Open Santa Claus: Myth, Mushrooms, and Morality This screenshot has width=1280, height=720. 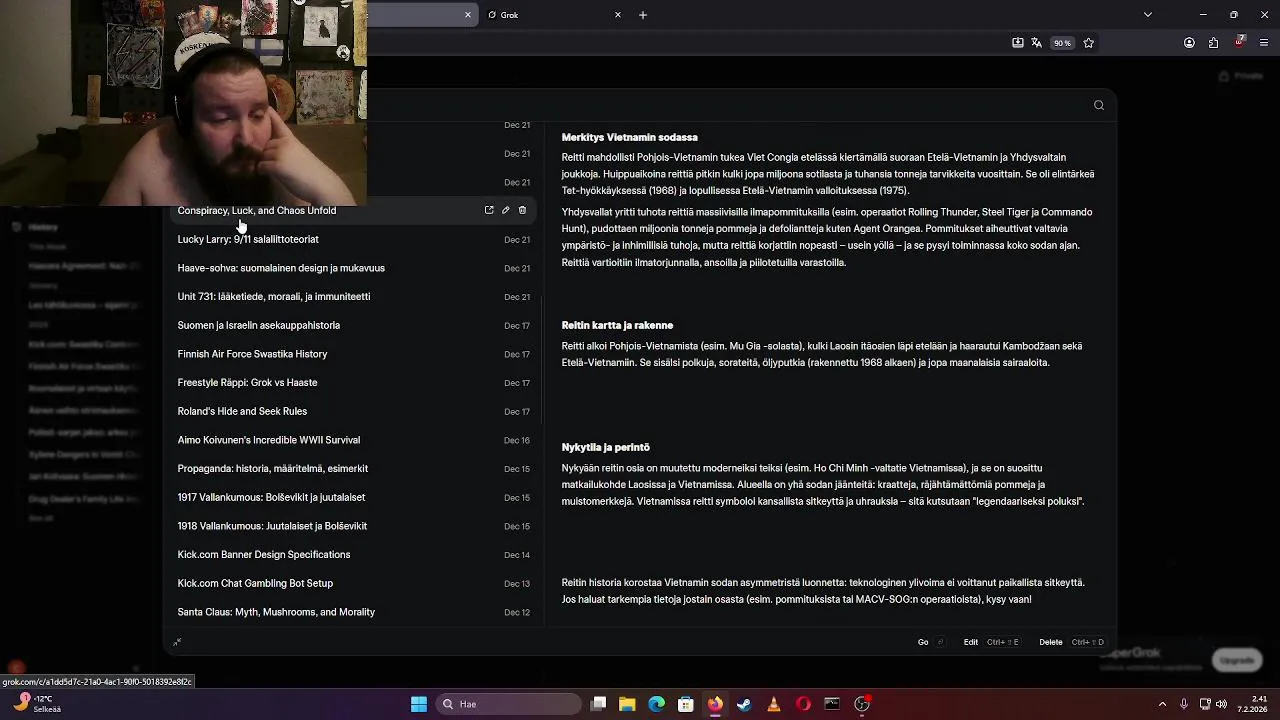276,612
